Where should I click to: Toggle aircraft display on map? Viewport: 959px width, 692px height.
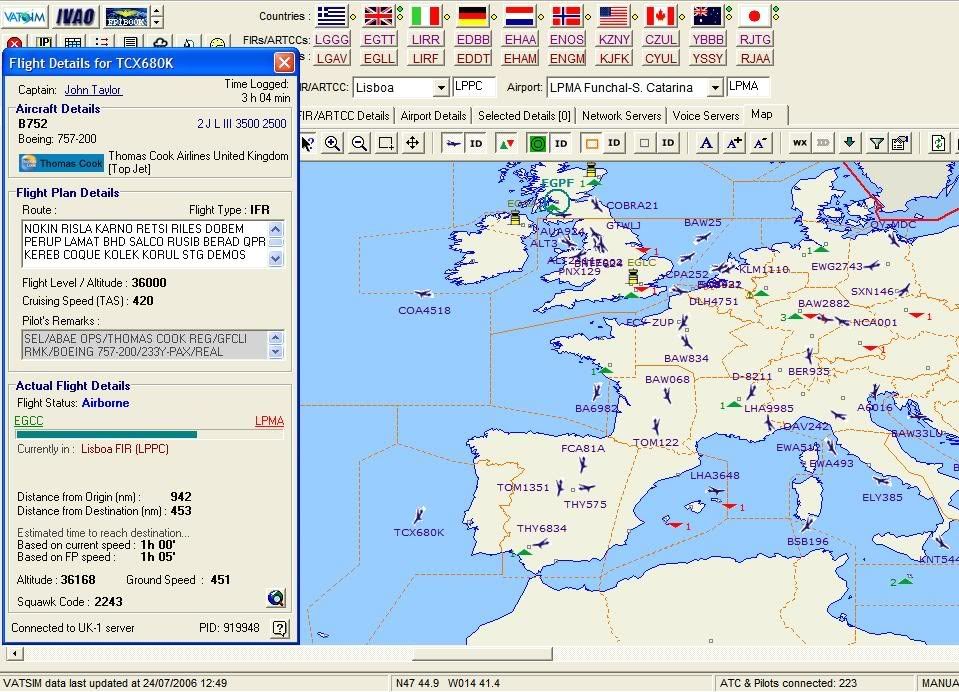(454, 143)
